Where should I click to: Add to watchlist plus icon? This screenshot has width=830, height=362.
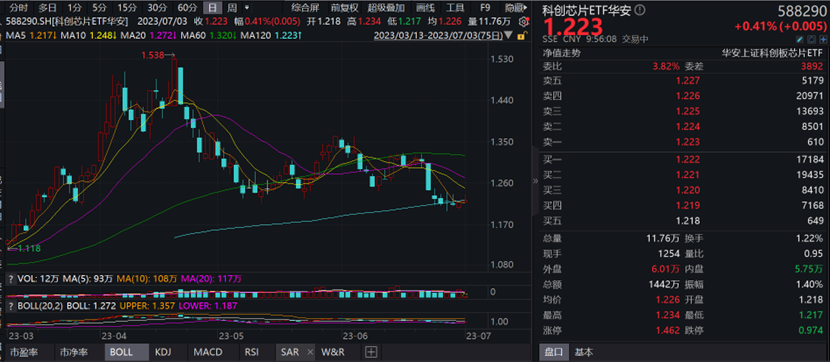tap(822, 39)
